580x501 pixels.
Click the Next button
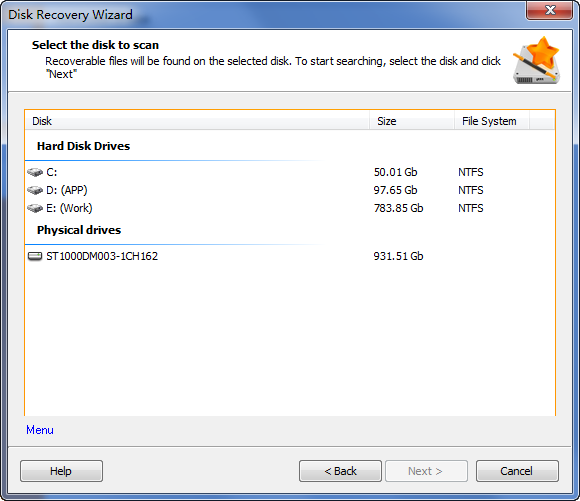coord(426,471)
